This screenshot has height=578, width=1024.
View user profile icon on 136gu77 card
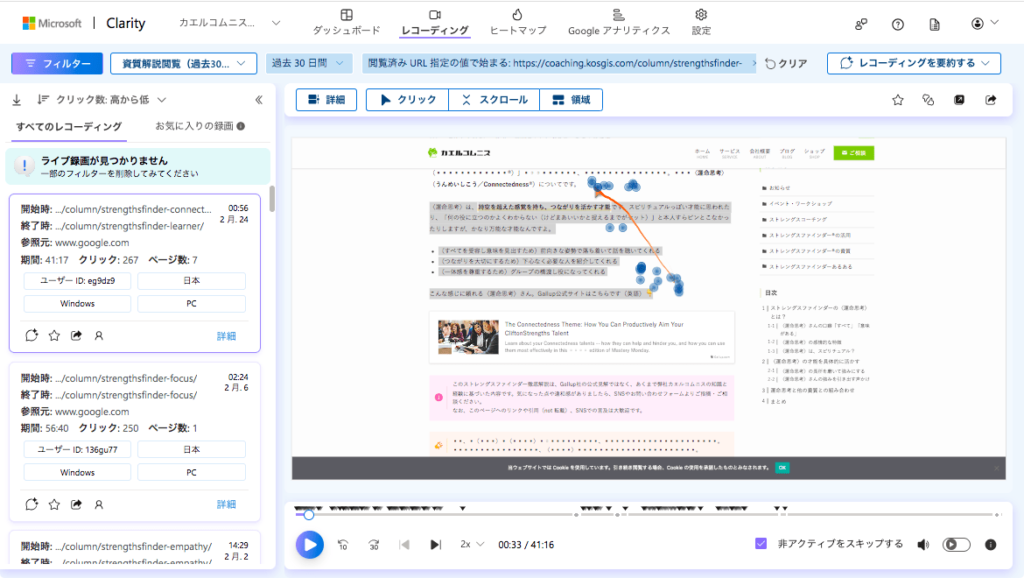point(99,504)
